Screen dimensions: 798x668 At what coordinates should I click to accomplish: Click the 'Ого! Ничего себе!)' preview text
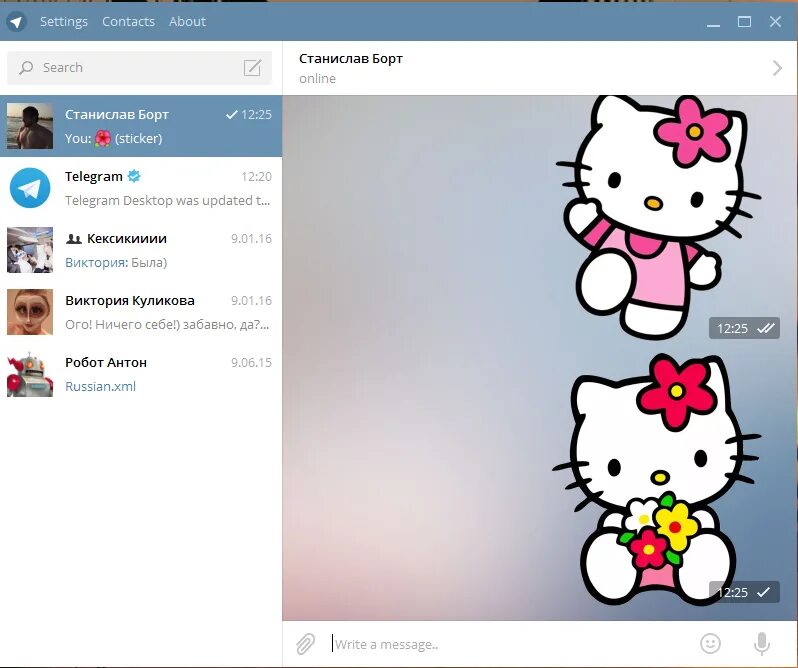[x=167, y=325]
